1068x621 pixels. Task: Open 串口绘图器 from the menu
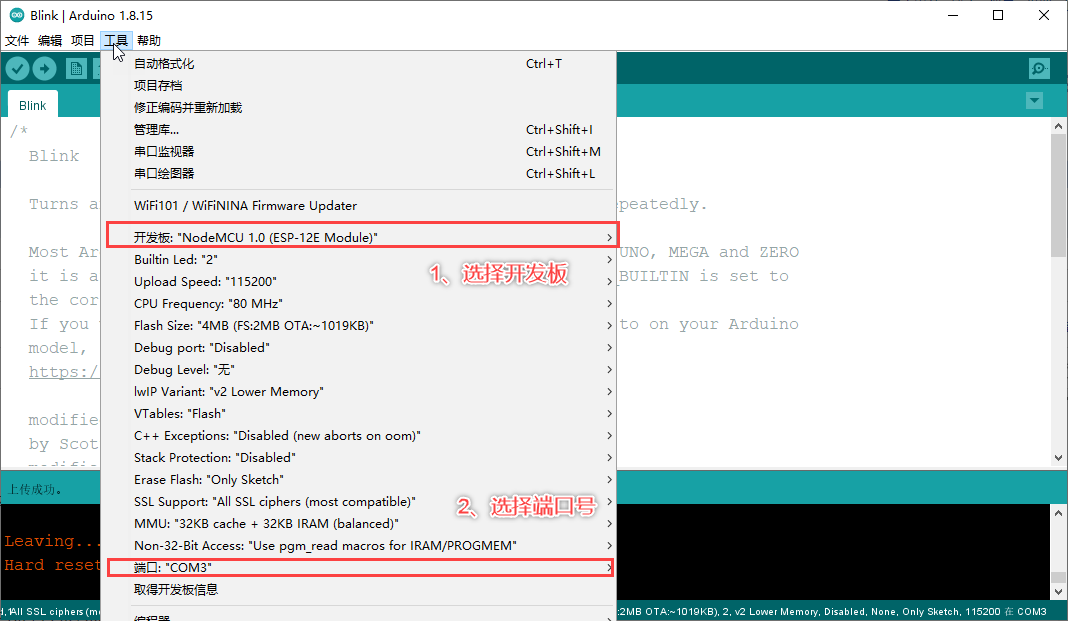358,174
